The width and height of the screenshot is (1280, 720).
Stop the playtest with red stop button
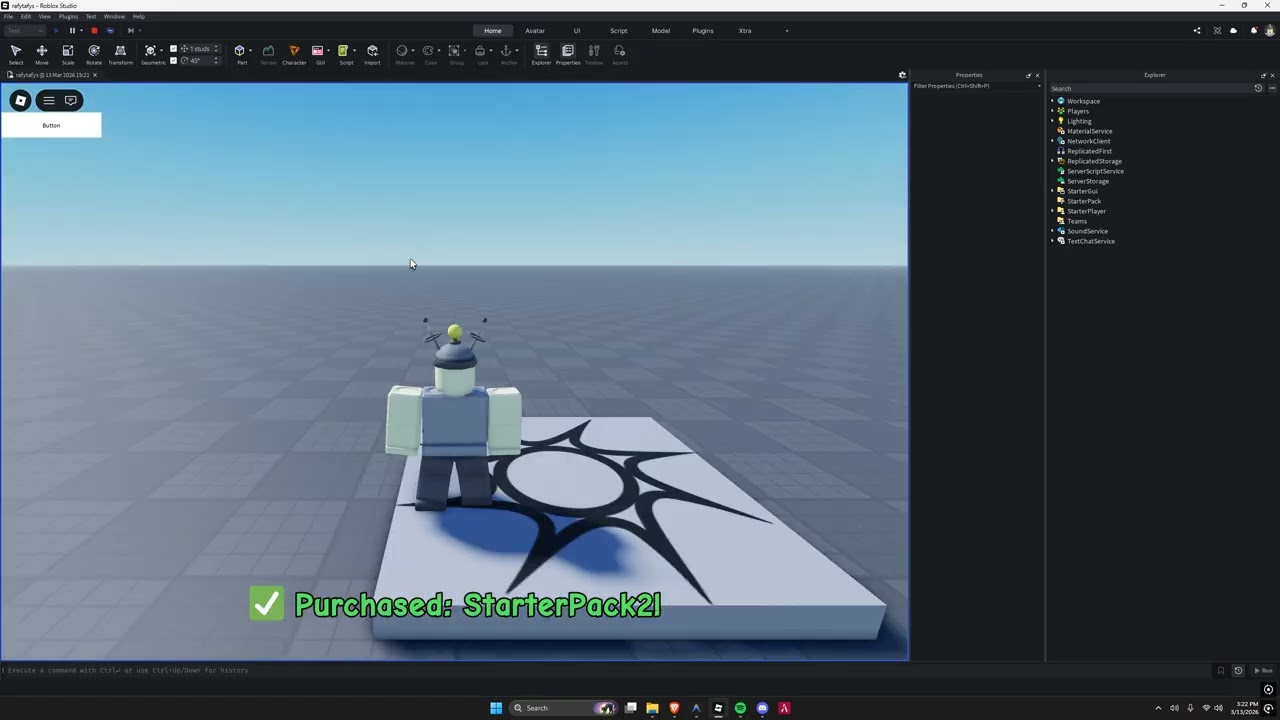pyautogui.click(x=94, y=31)
